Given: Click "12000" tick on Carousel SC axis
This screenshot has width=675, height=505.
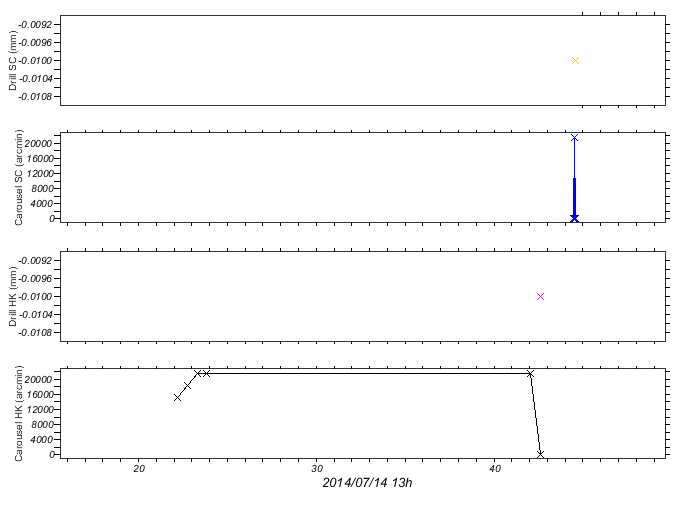Looking at the screenshot, I should (39, 173).
